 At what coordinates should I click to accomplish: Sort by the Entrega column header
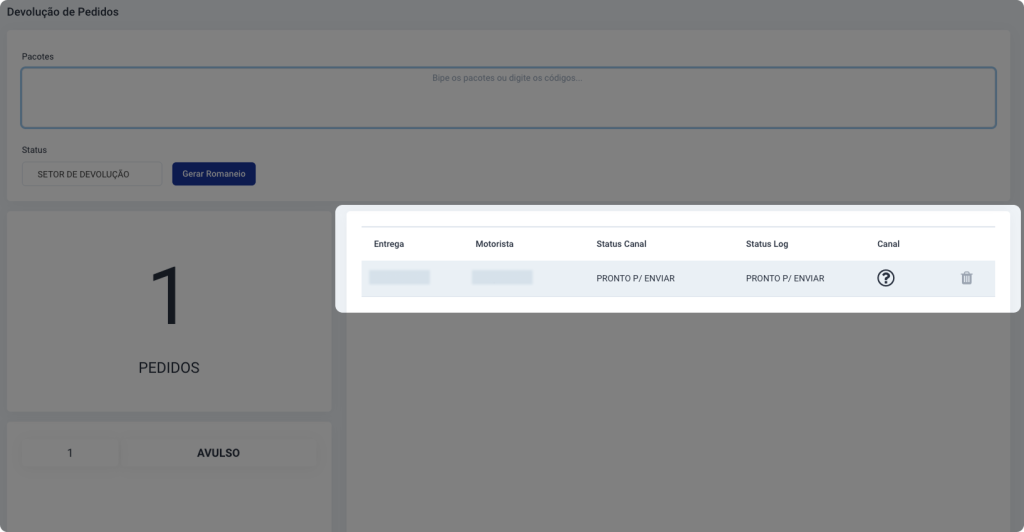[x=389, y=244]
